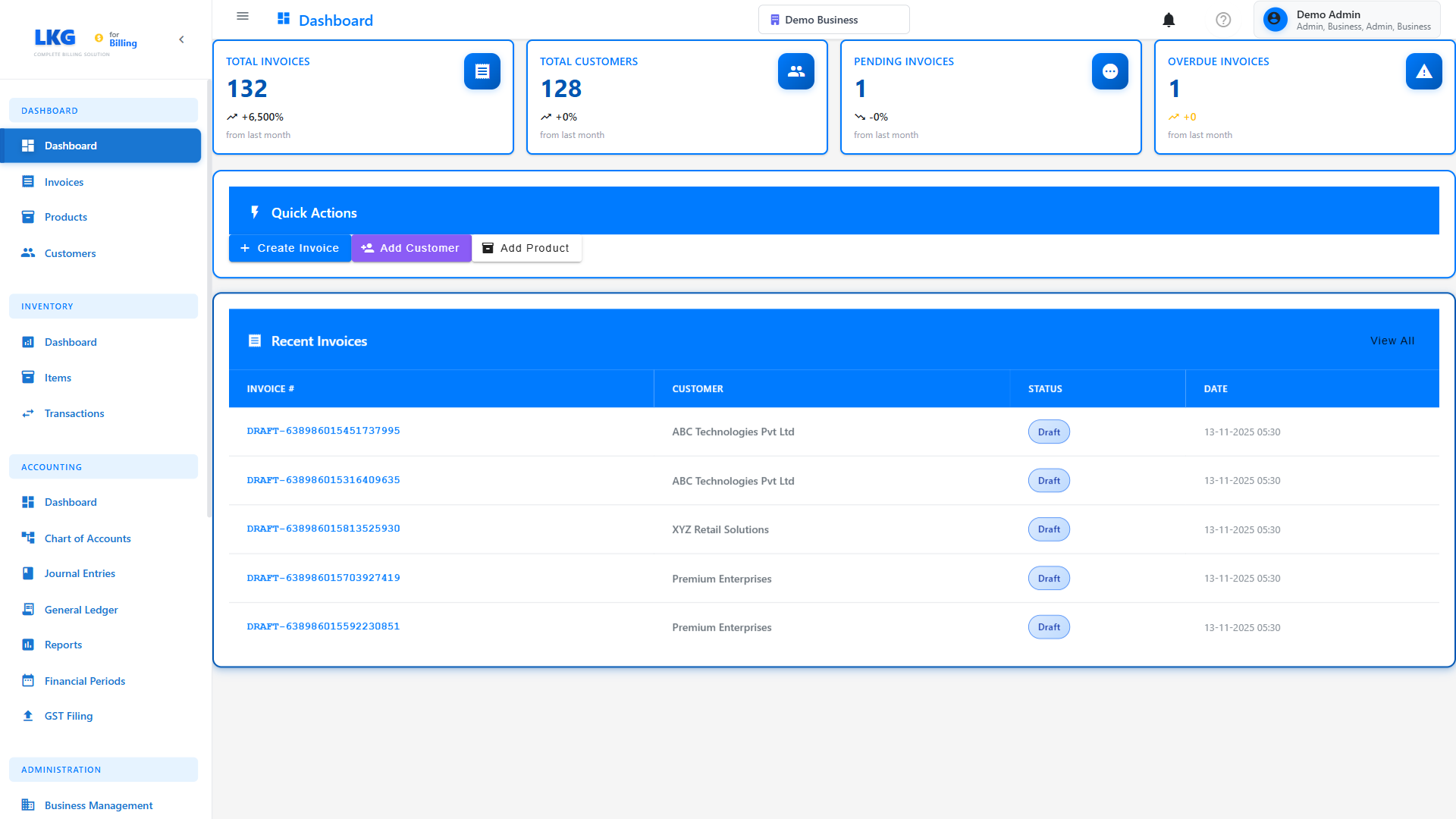
Task: Collapse the sidebar with the chevron arrow
Action: pos(181,39)
